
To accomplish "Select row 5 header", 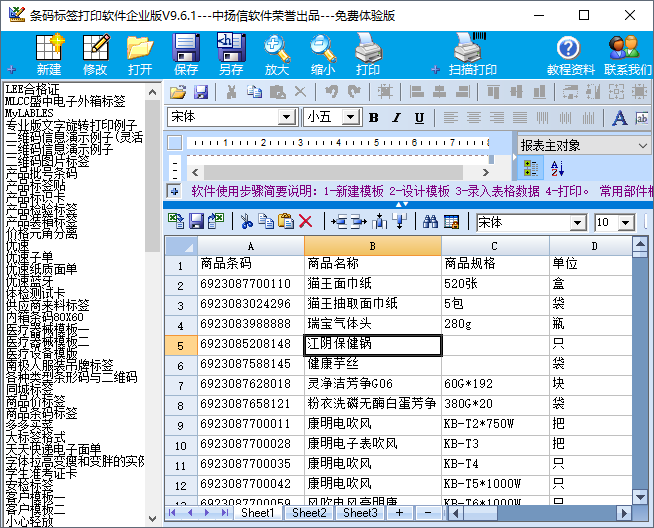I will click(181, 346).
